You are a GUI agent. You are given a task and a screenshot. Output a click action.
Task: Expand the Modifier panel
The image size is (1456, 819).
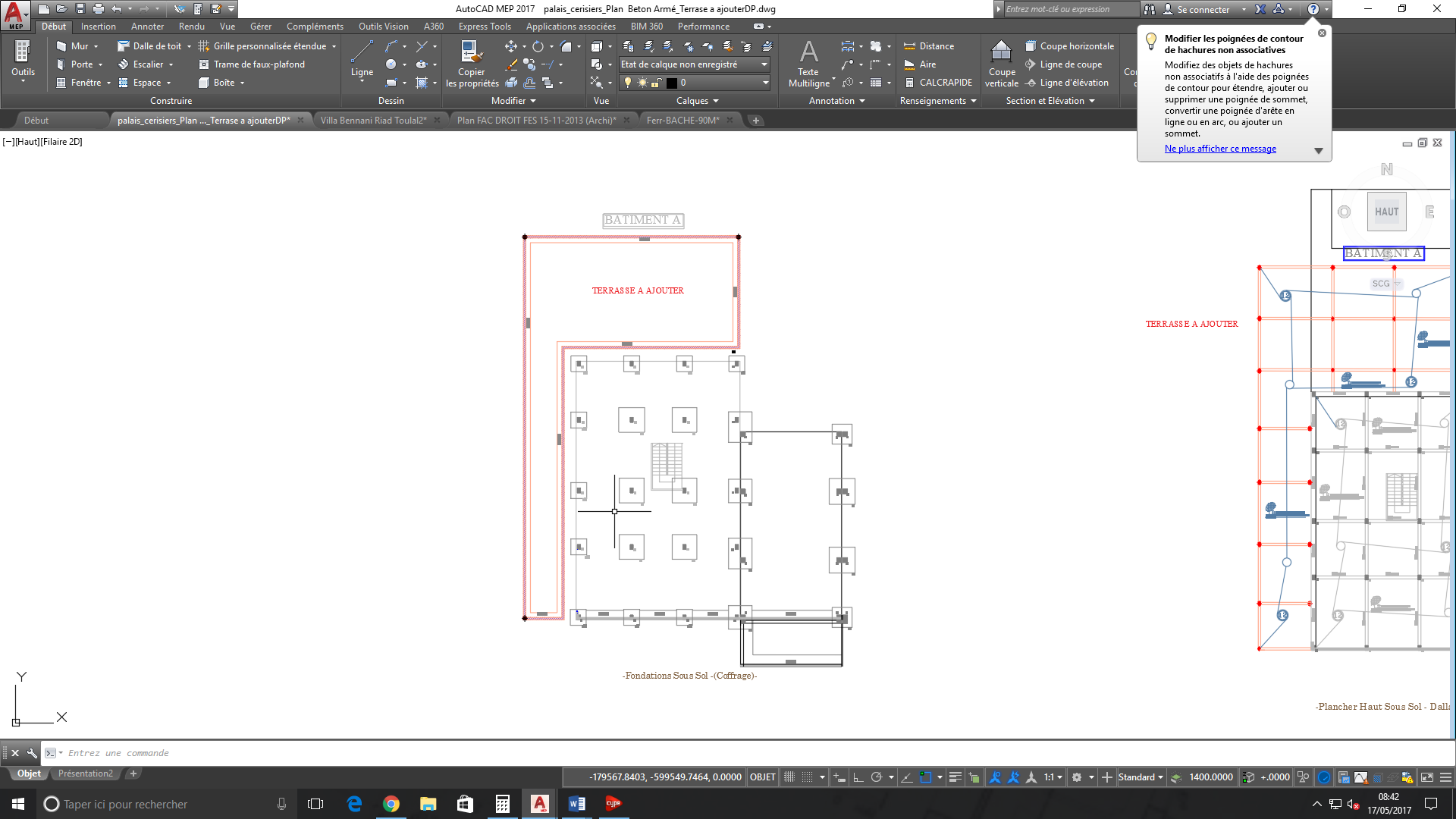click(513, 101)
